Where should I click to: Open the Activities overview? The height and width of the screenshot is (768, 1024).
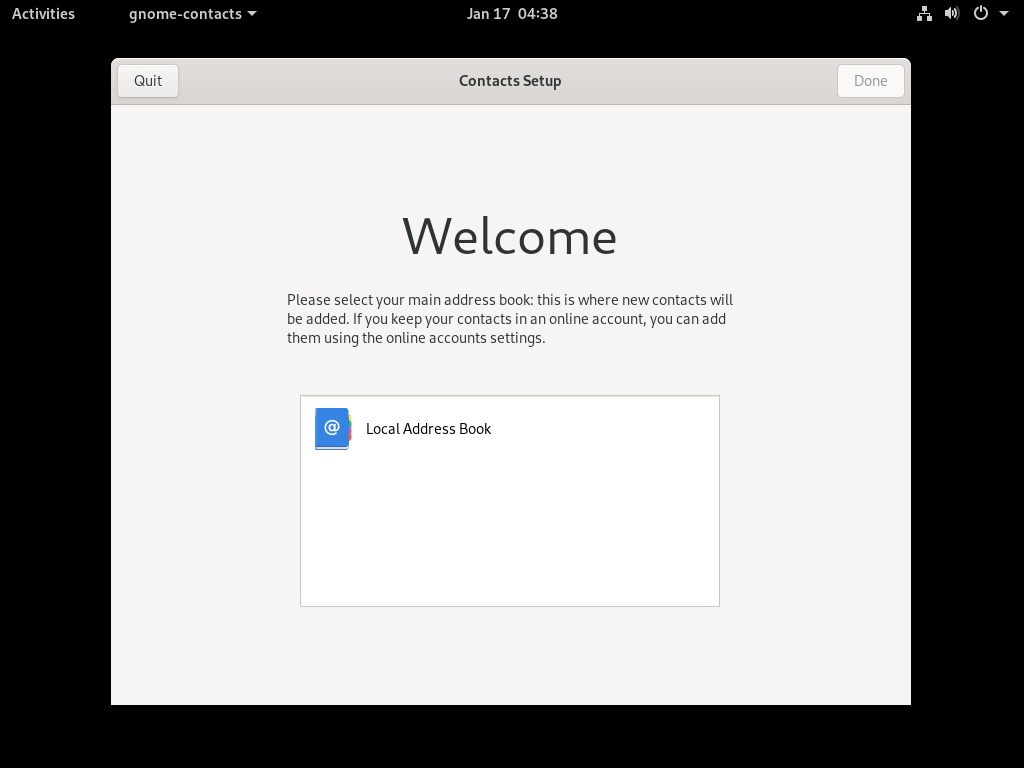pyautogui.click(x=43, y=14)
